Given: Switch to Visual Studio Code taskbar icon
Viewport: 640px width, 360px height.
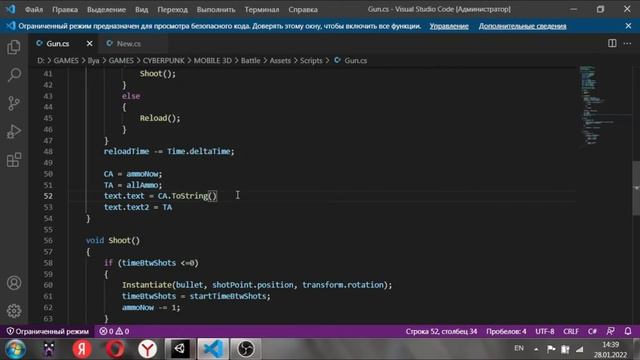Looking at the screenshot, I should [213, 349].
